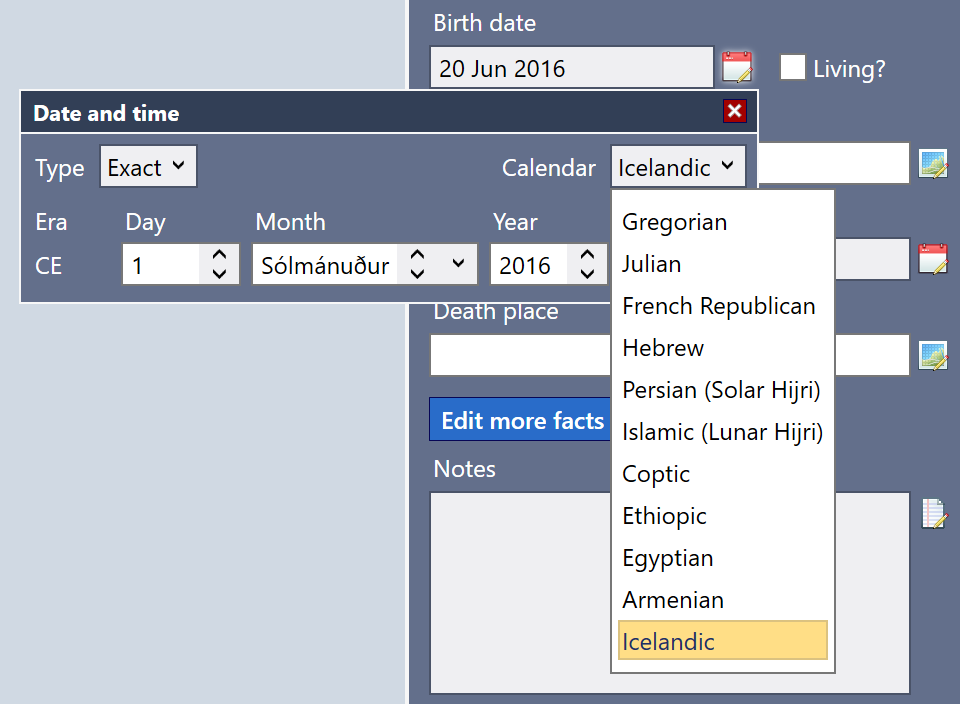The width and height of the screenshot is (960, 704).
Task: Edit the death place using the image-pencil icon
Action: click(933, 354)
